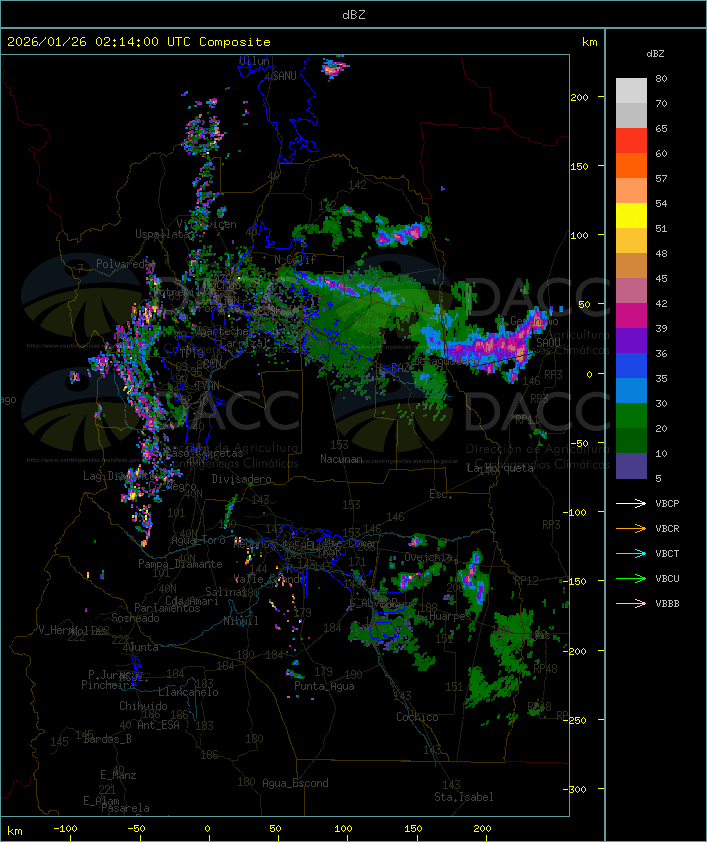Click the Punta_Agua map label

tap(324, 686)
